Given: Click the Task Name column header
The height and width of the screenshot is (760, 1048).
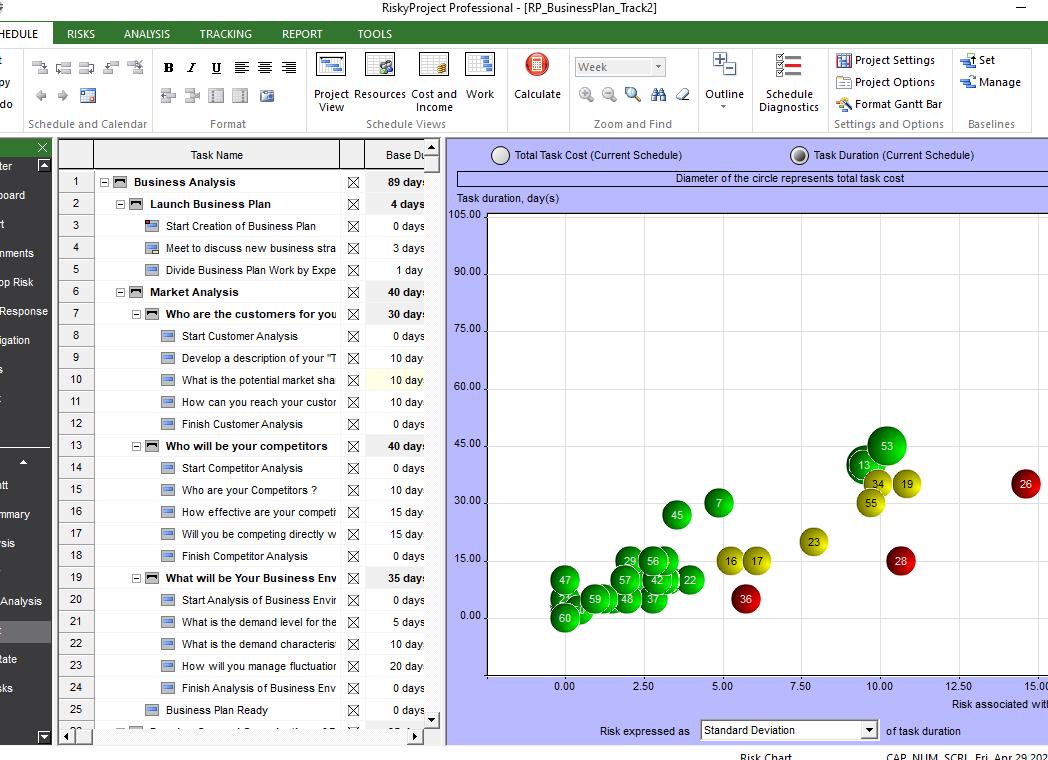Looking at the screenshot, I should click(x=217, y=155).
